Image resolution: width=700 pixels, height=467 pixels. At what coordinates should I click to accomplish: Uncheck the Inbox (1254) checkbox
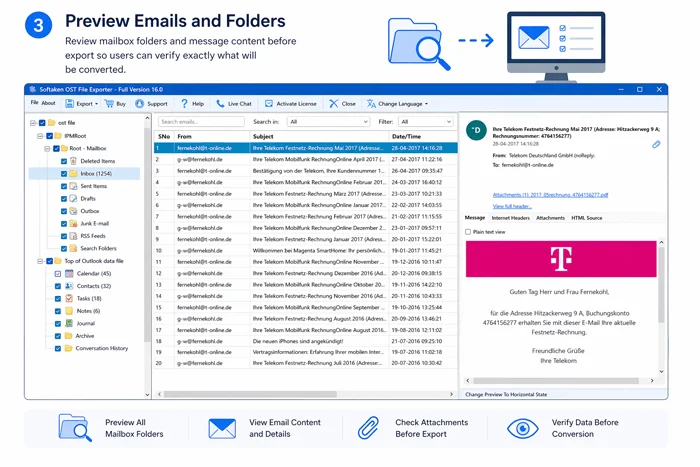(64, 174)
